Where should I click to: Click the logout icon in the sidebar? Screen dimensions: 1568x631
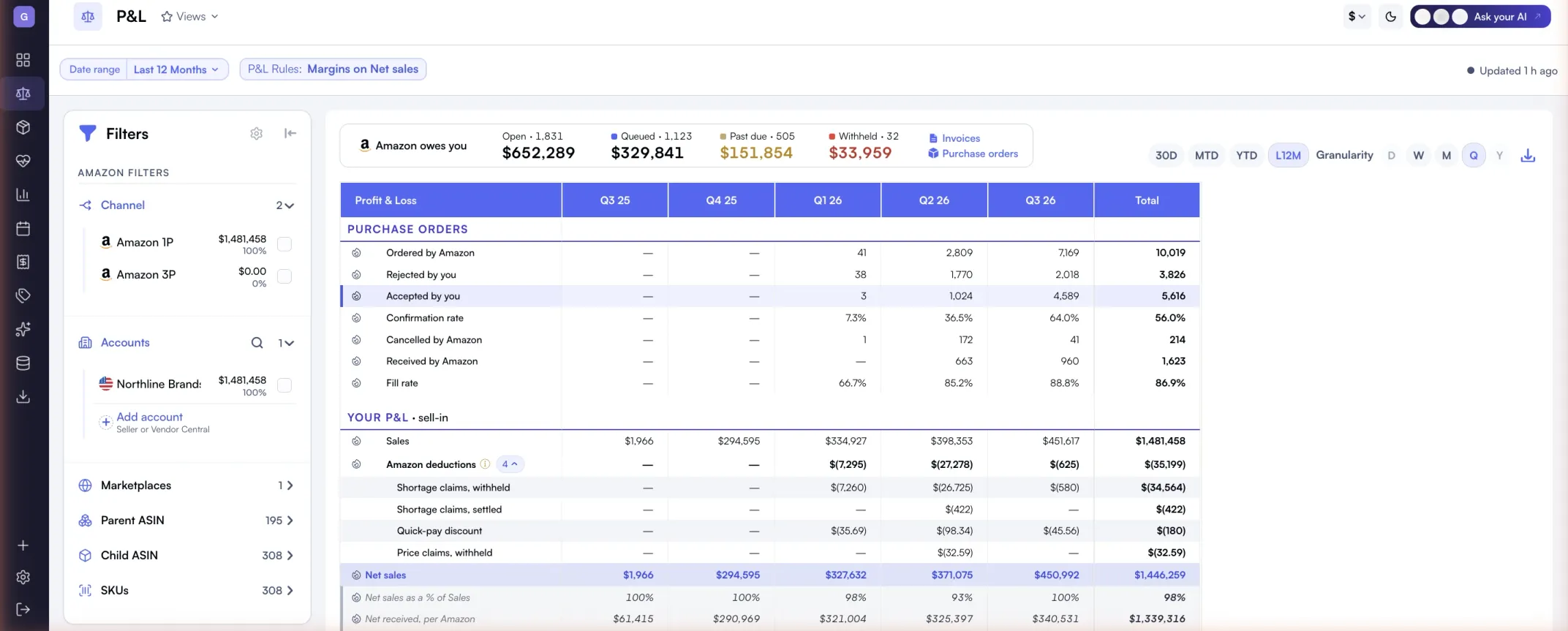(x=23, y=610)
